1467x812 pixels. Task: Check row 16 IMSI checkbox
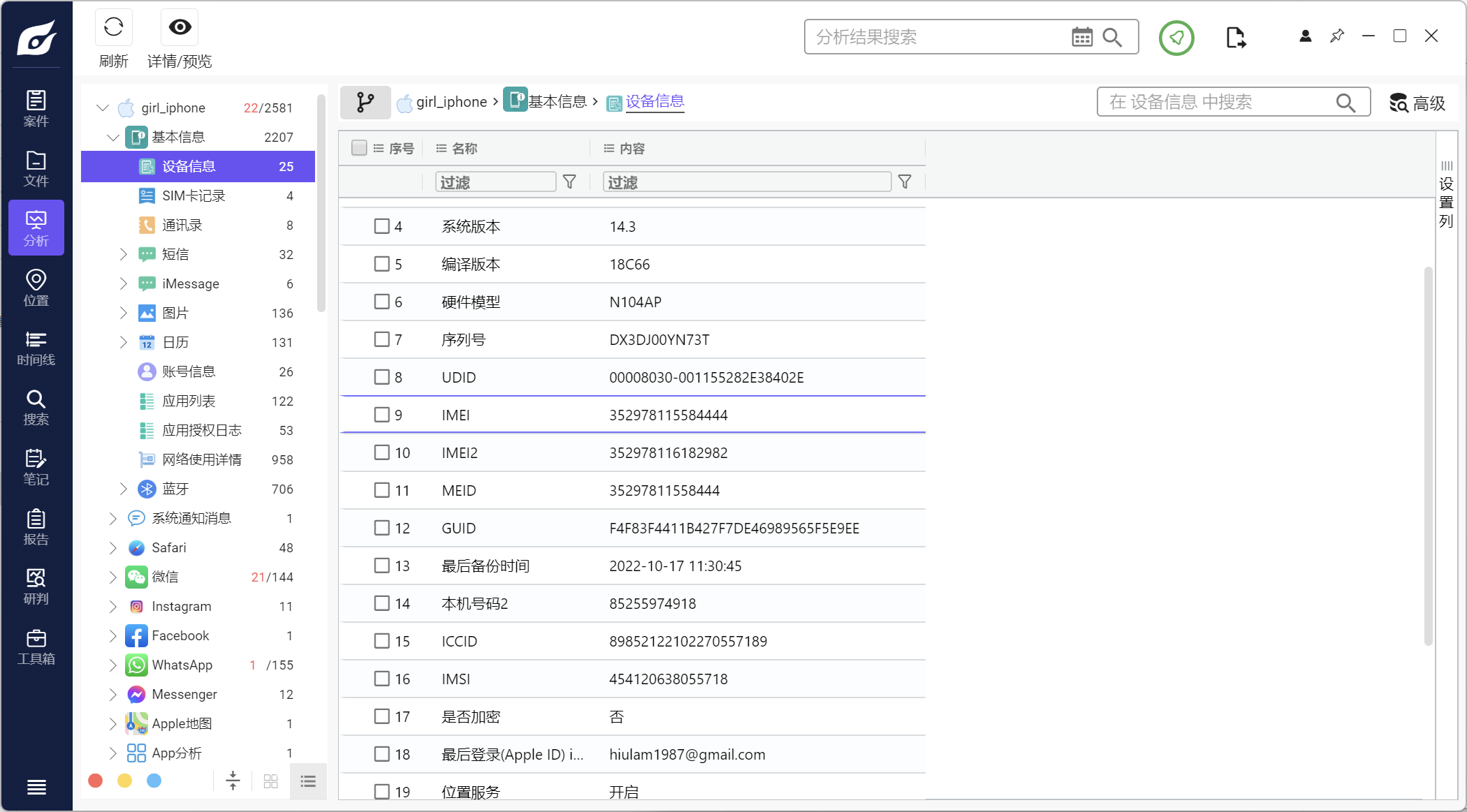(381, 679)
